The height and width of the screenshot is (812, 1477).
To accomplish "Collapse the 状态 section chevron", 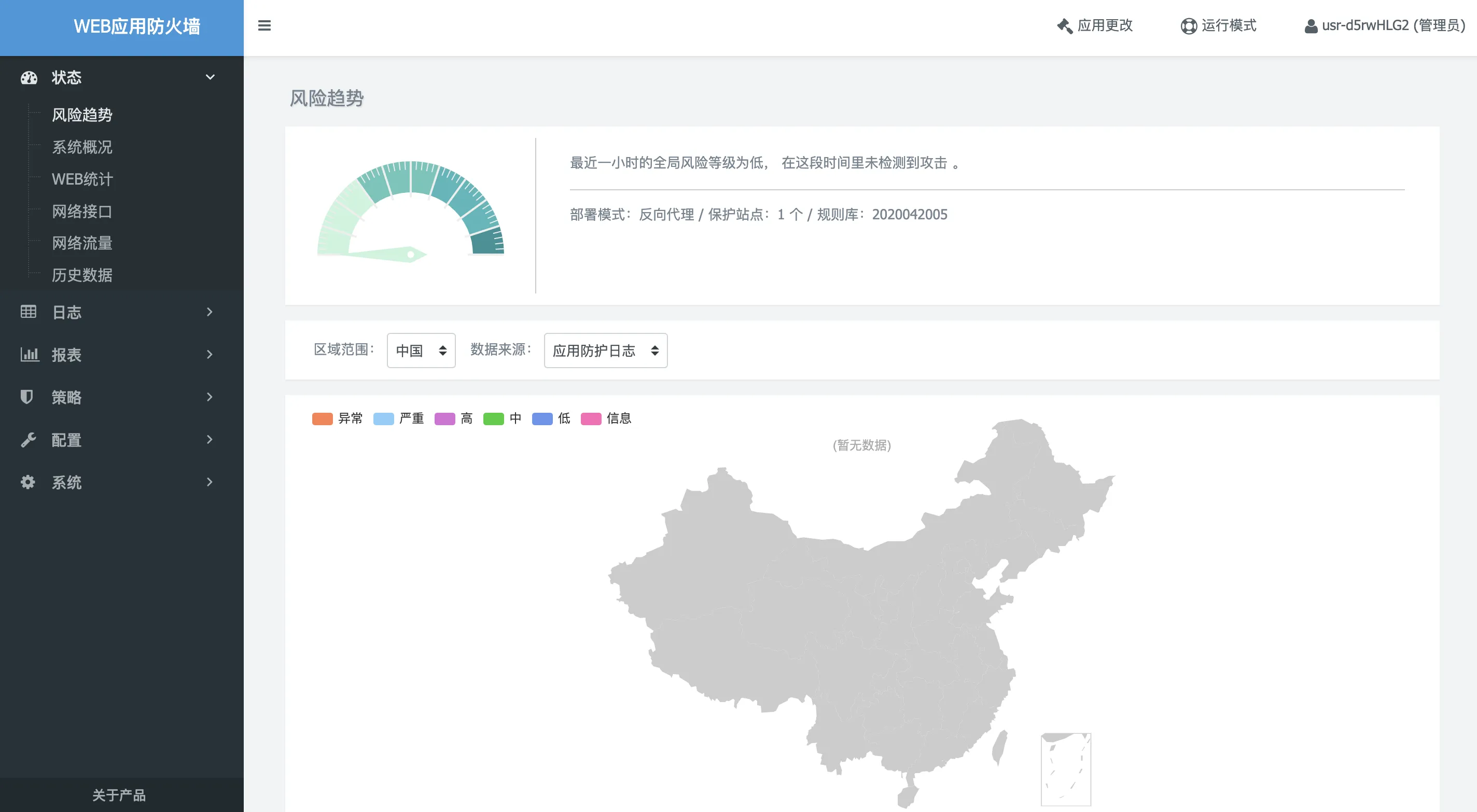I will tap(210, 77).
